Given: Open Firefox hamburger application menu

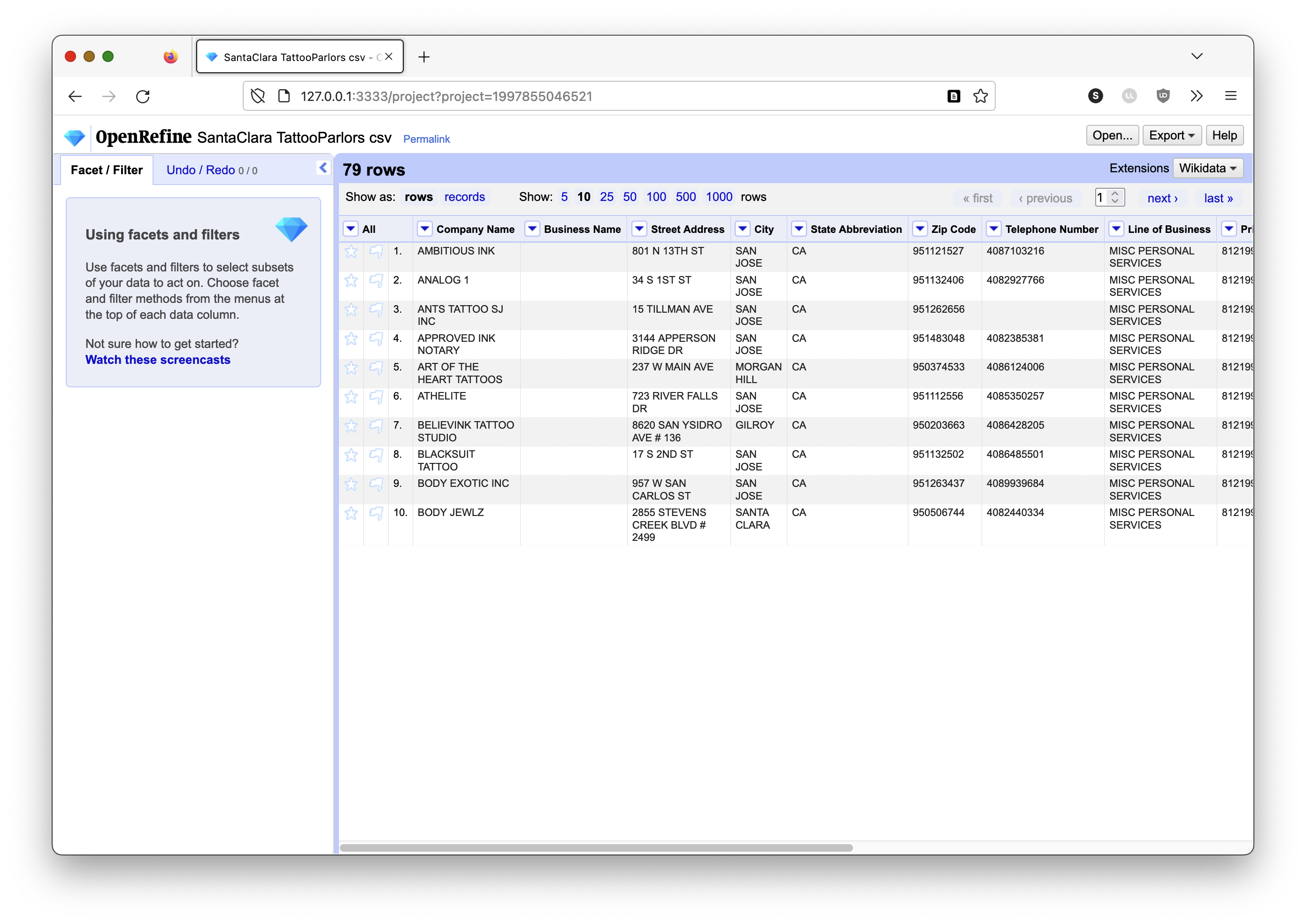Looking at the screenshot, I should pos(1230,96).
